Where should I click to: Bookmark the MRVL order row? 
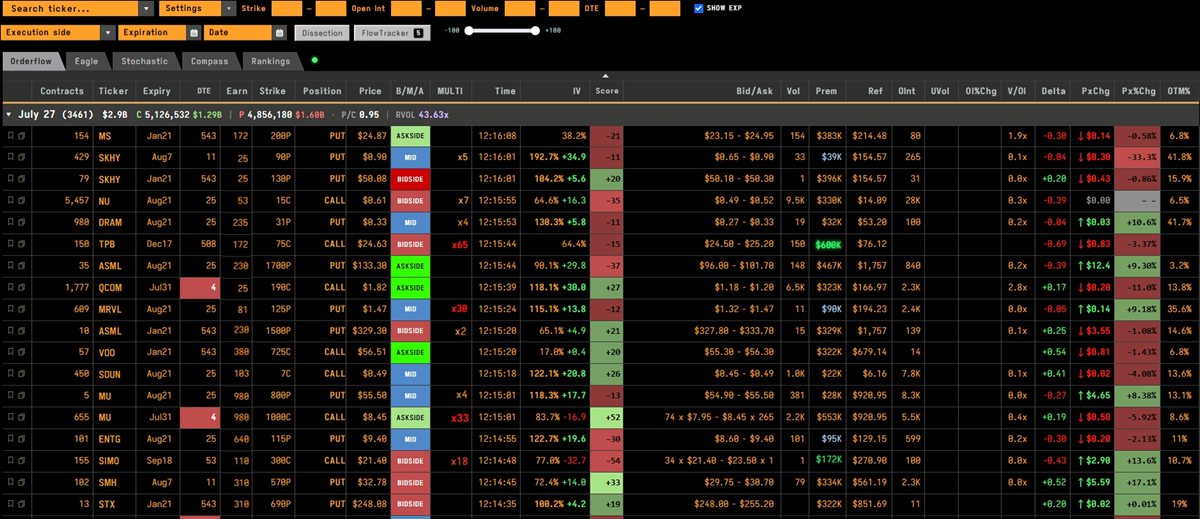pyautogui.click(x=10, y=310)
